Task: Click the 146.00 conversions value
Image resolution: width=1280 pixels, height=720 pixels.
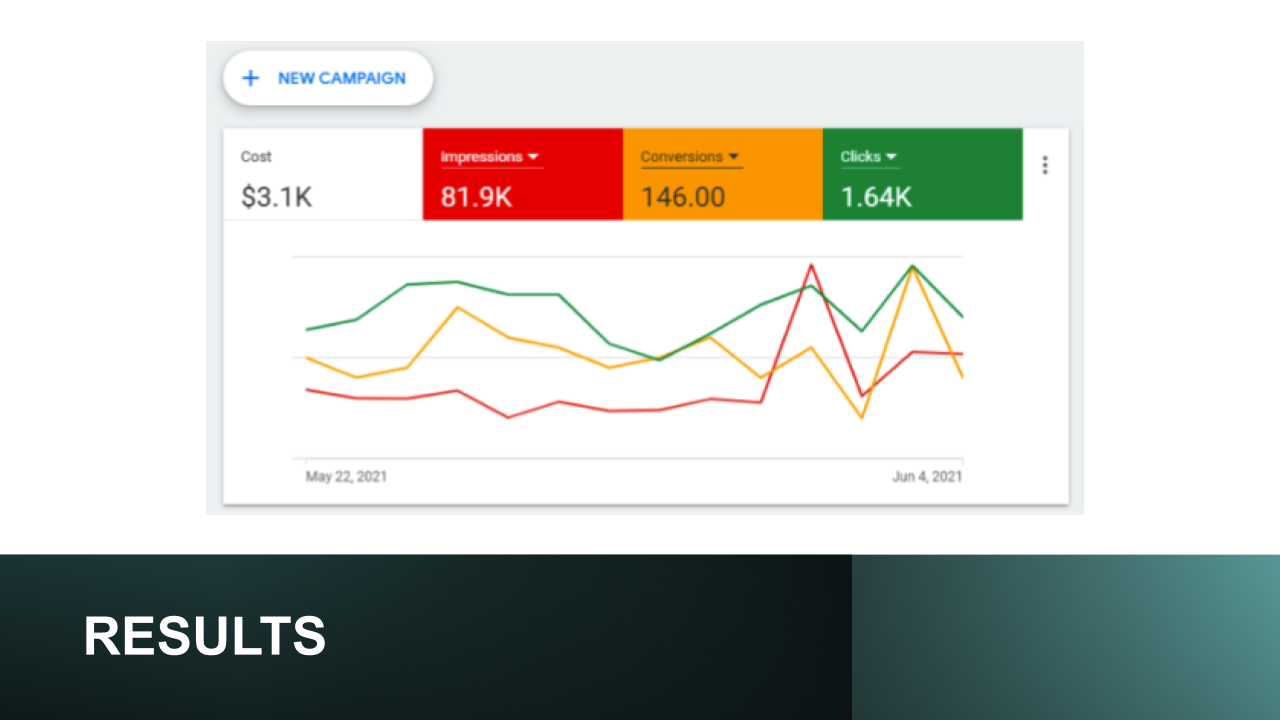Action: (x=683, y=197)
